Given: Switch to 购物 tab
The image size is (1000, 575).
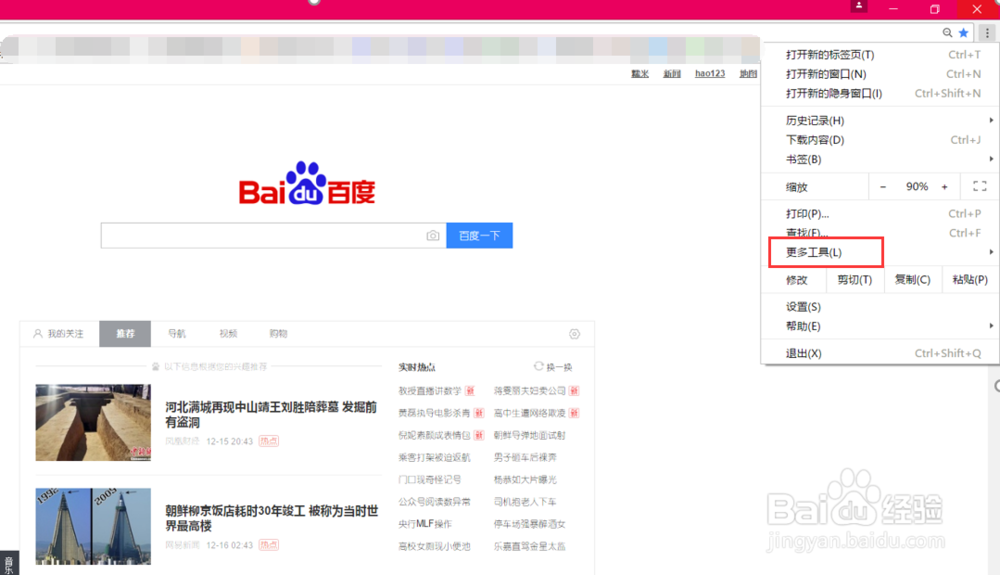Looking at the screenshot, I should (279, 334).
